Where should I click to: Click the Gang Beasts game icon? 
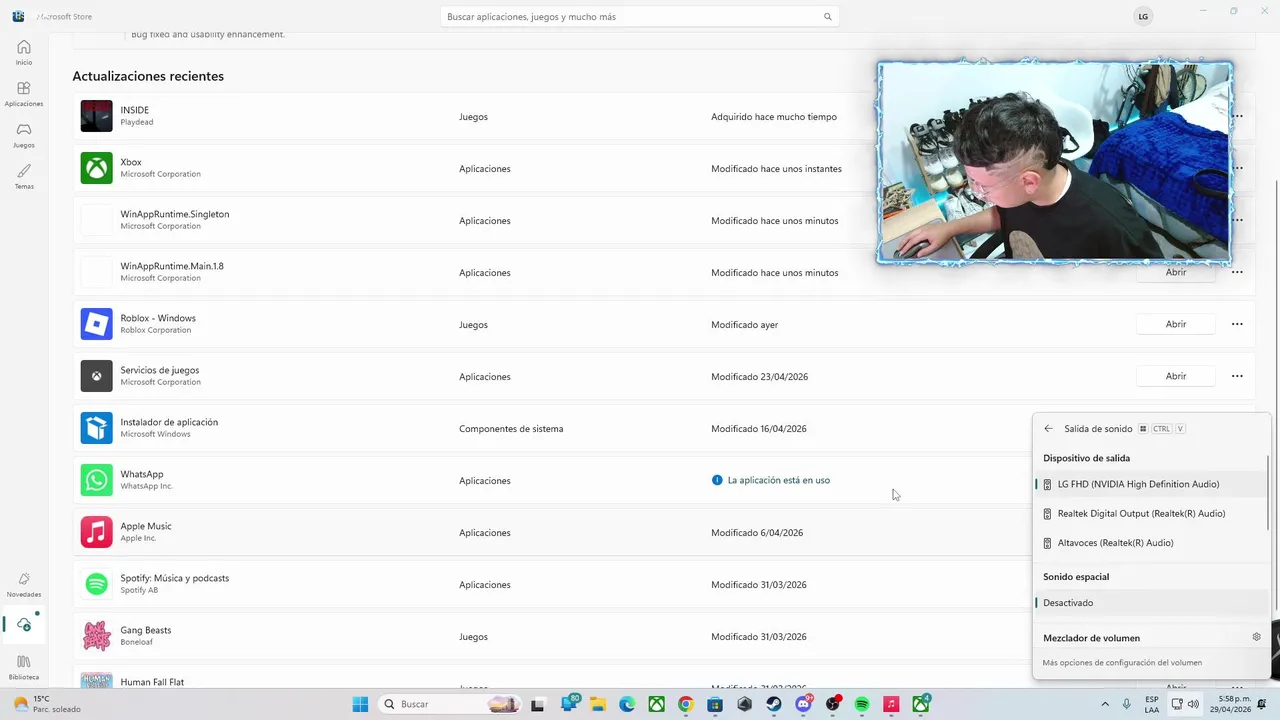97,636
